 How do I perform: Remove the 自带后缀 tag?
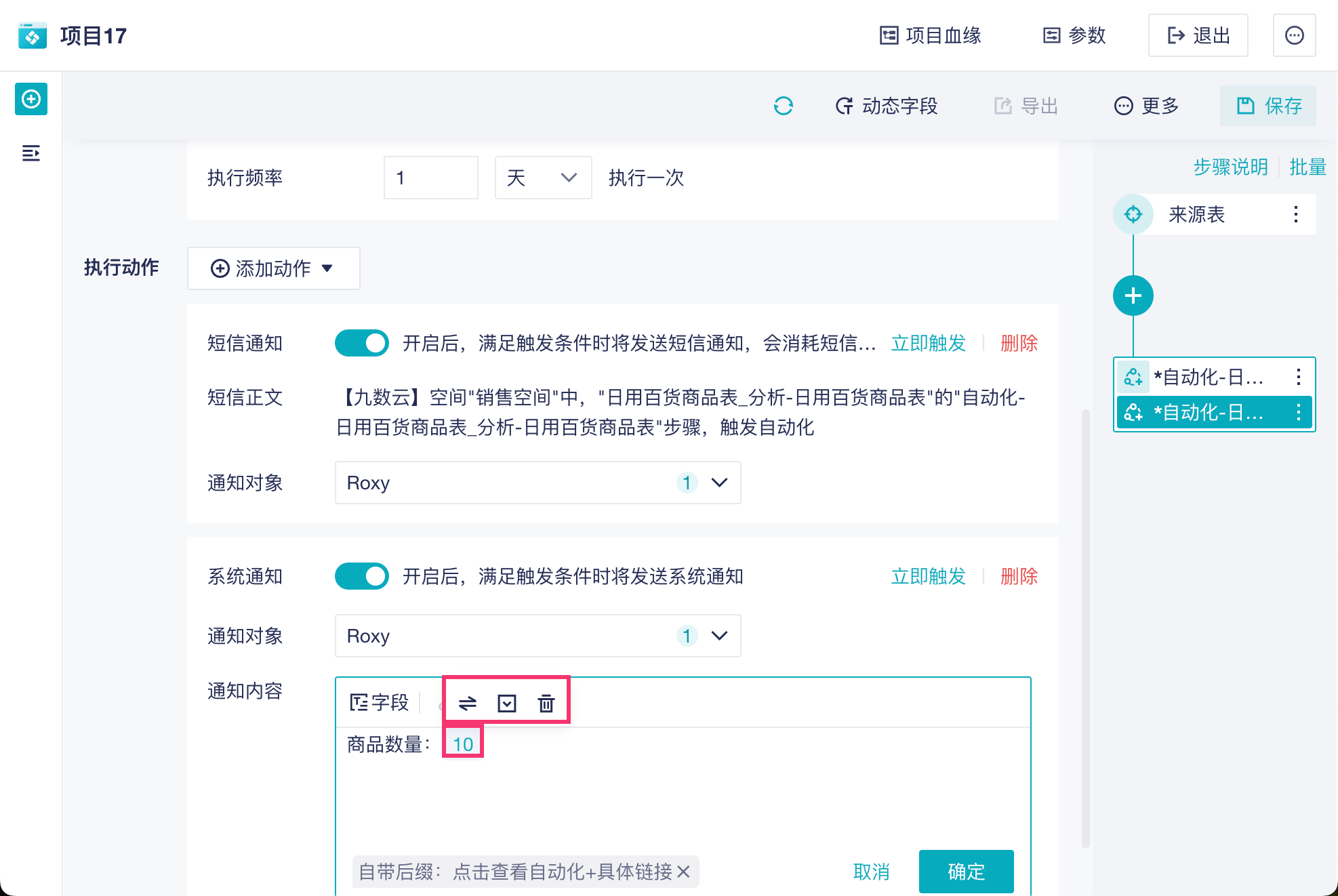pos(684,872)
